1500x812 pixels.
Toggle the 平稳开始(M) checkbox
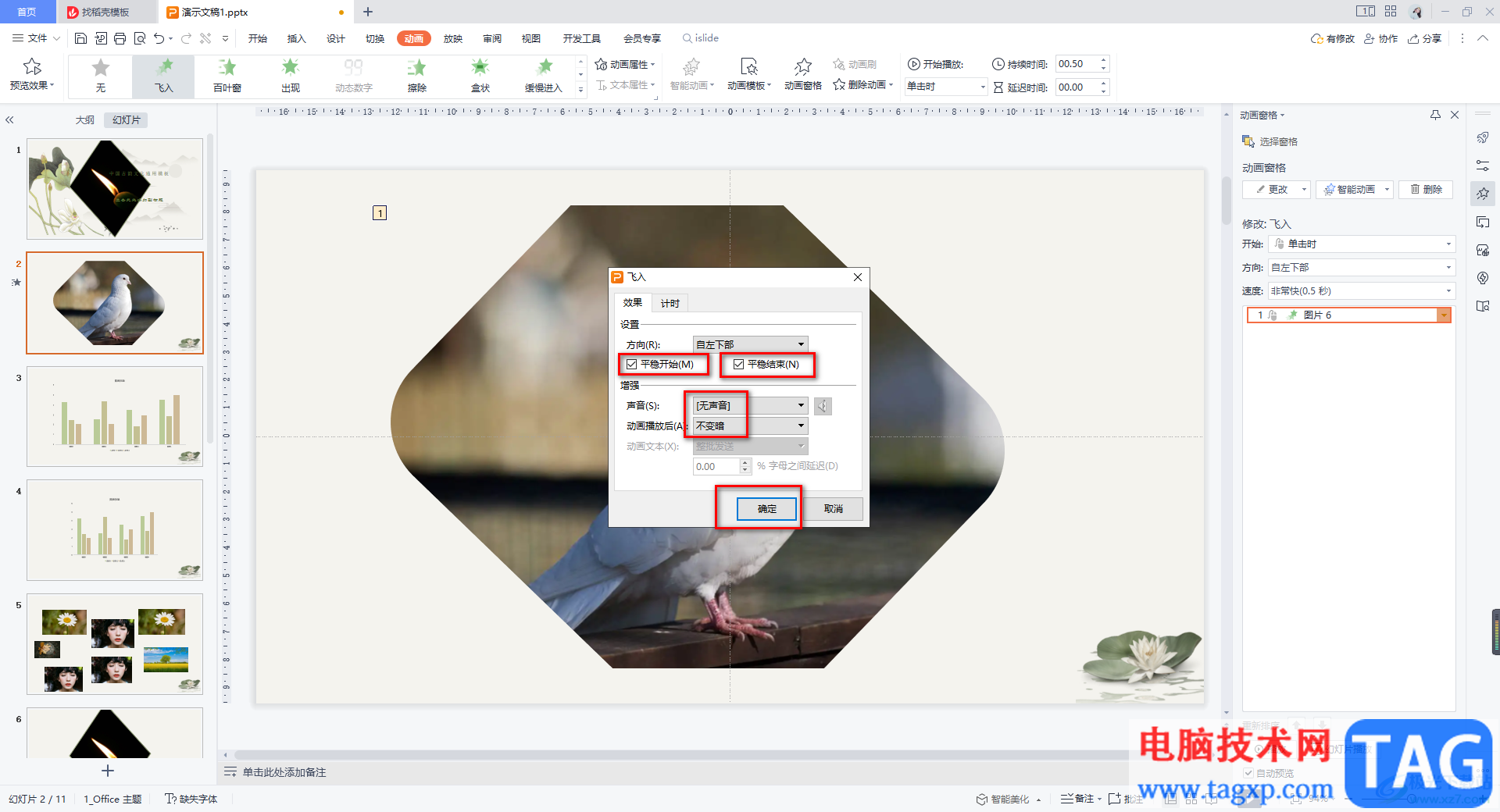pos(631,365)
